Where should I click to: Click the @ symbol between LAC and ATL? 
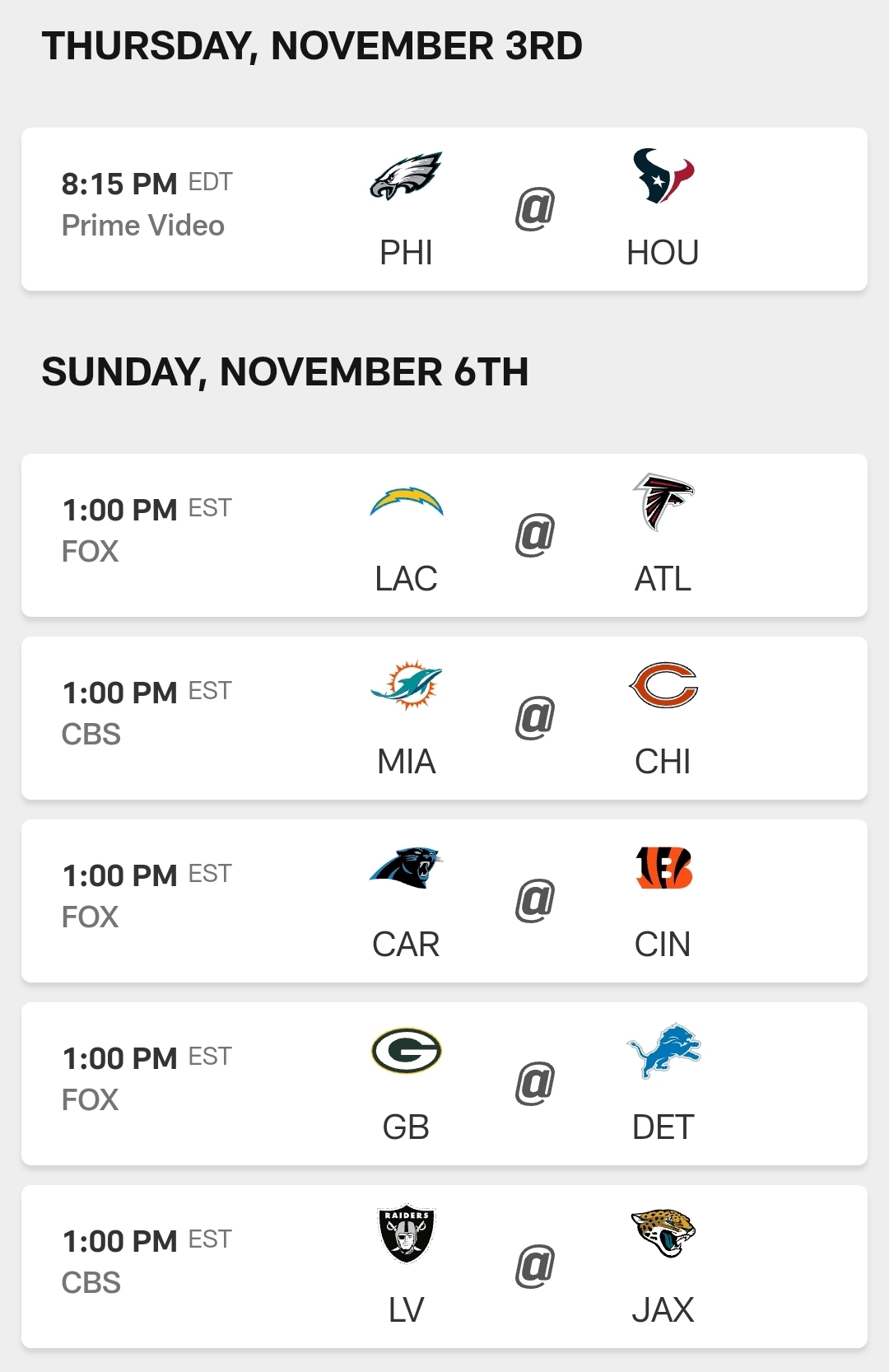point(535,534)
